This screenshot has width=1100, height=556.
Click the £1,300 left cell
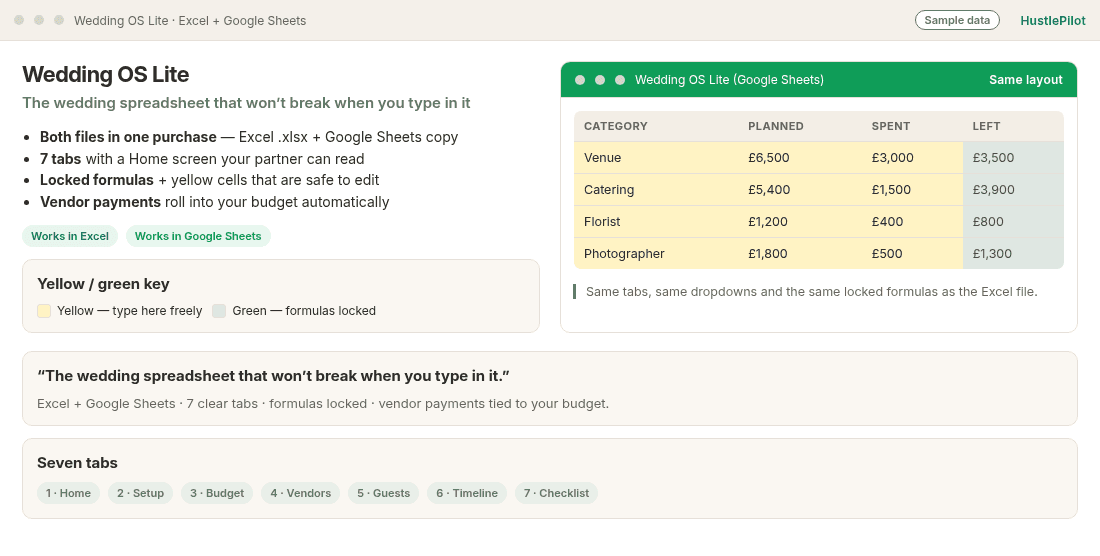click(x=1013, y=253)
